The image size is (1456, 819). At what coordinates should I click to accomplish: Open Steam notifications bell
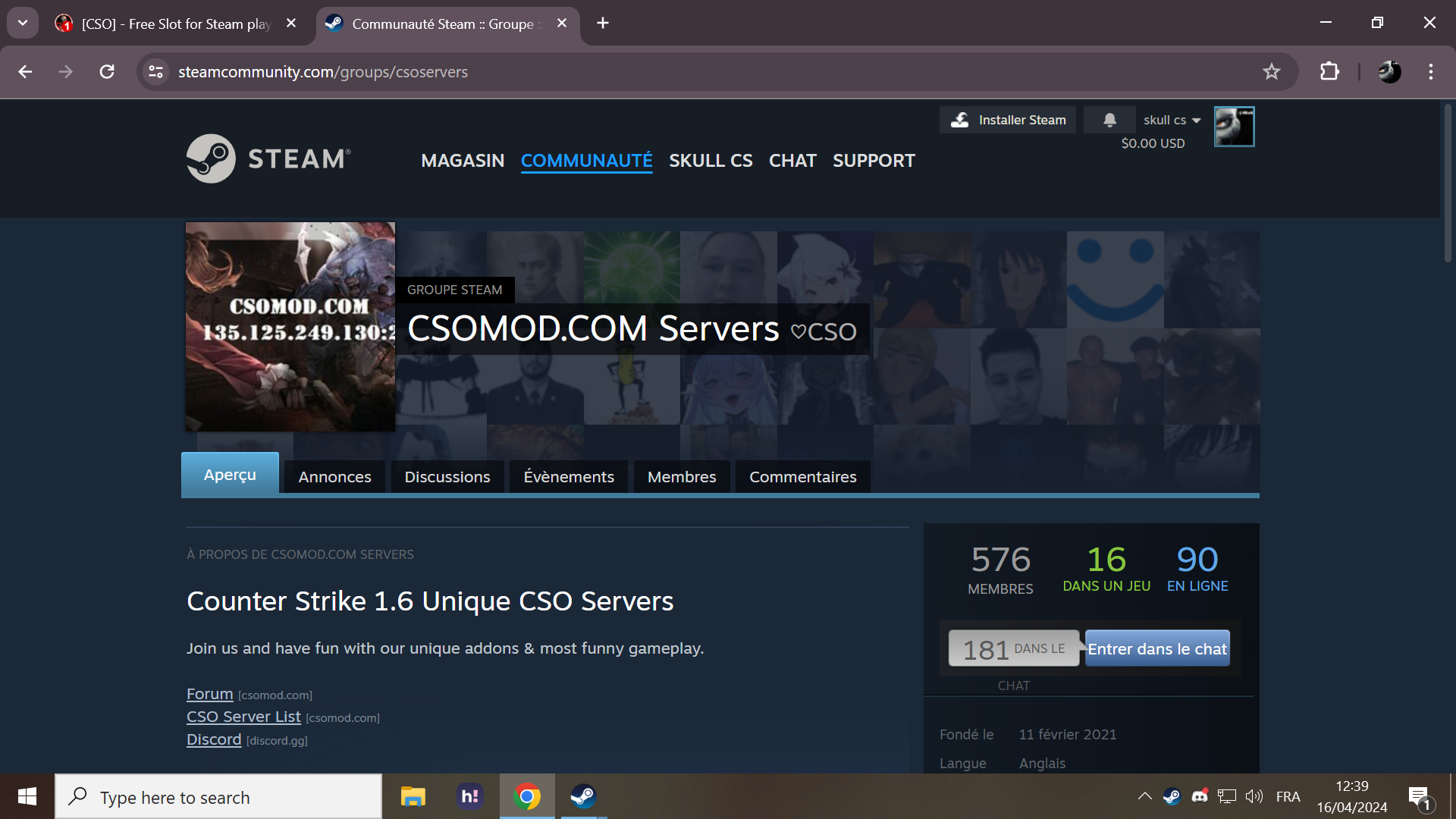click(1109, 120)
